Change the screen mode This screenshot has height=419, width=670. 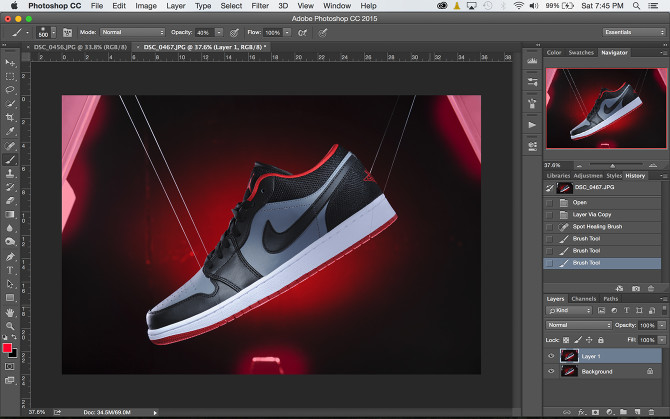point(9,380)
